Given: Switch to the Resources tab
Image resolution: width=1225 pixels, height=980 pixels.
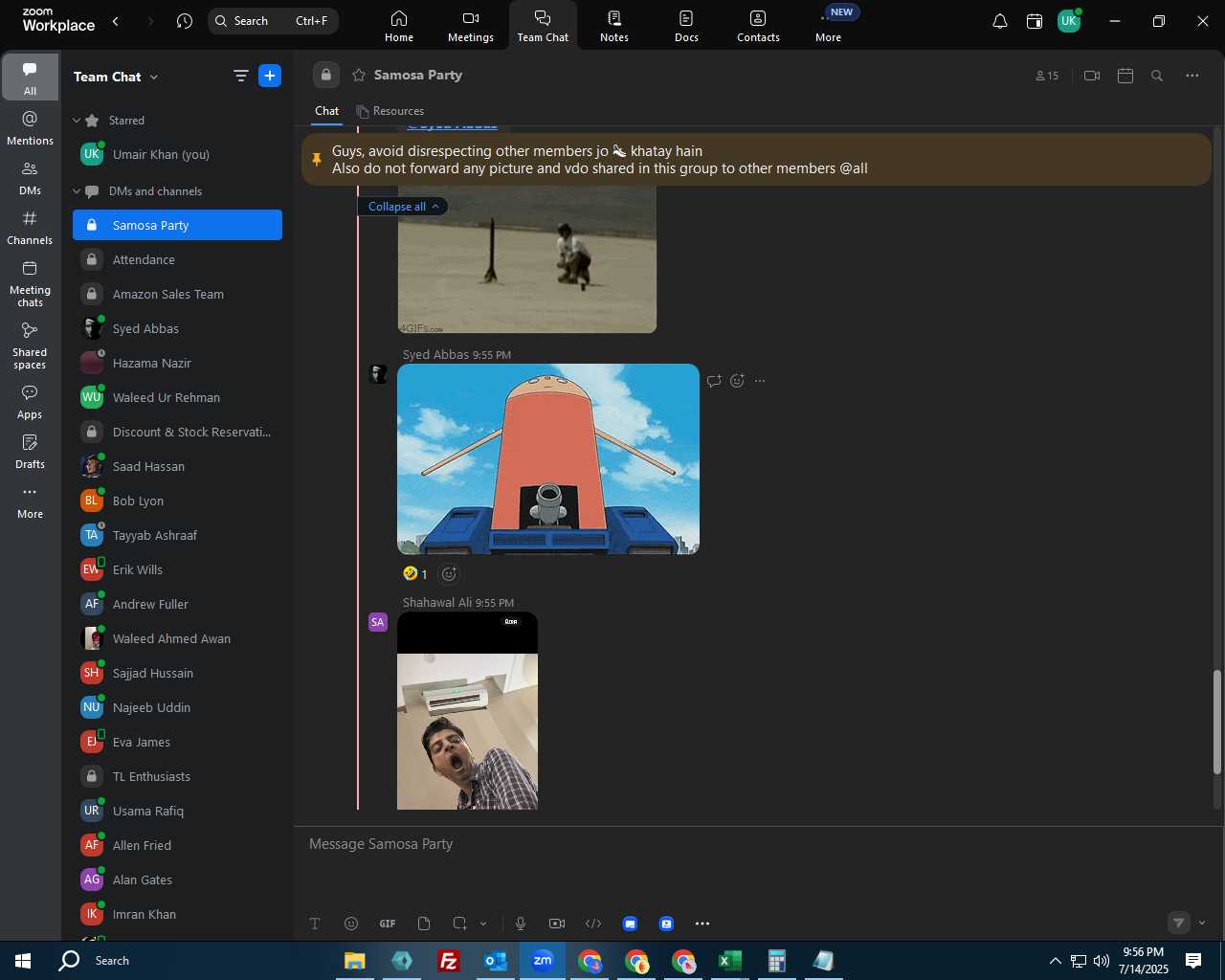Looking at the screenshot, I should point(390,111).
